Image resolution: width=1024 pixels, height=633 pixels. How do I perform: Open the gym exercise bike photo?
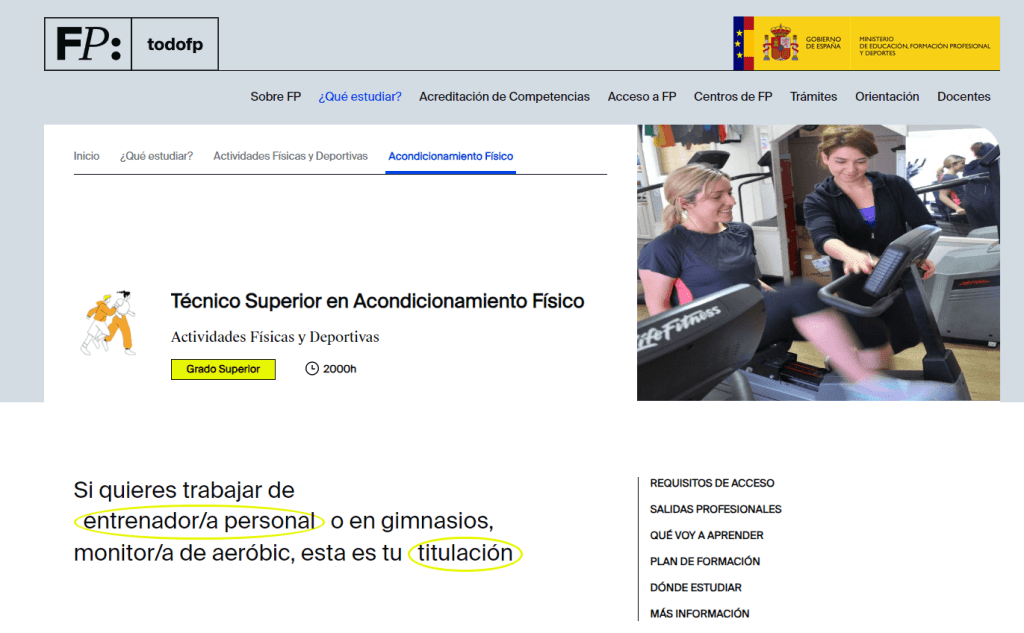pyautogui.click(x=818, y=263)
